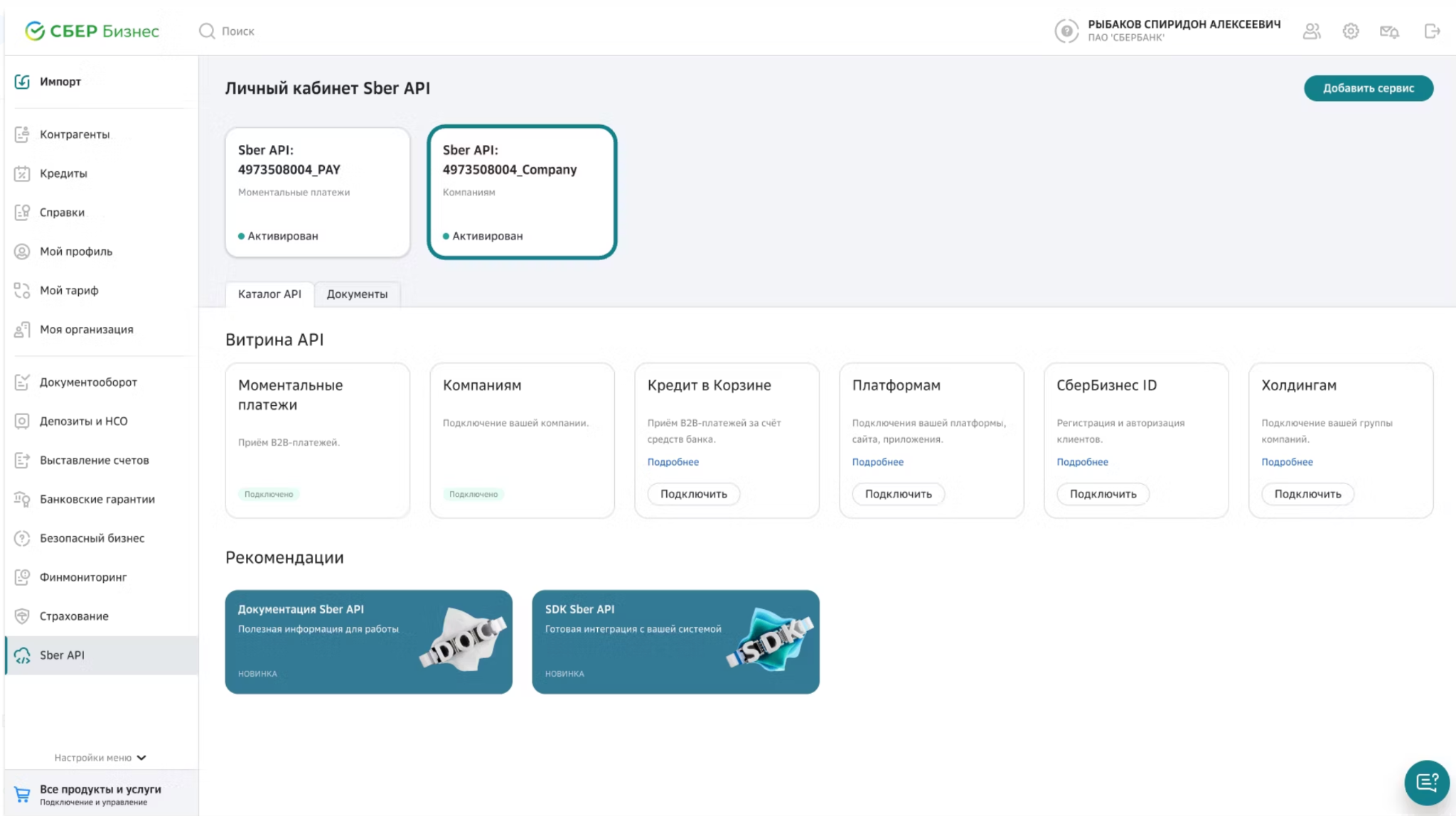Open Подробнее link for Холдингам
Screen dimensions: 1456x816
[1288, 462]
